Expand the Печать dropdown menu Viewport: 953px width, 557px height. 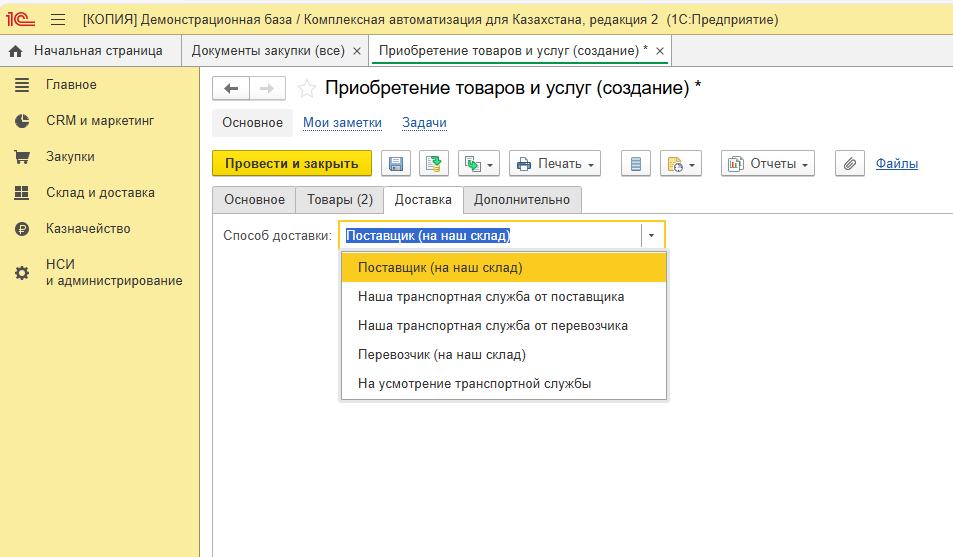pyautogui.click(x=555, y=164)
